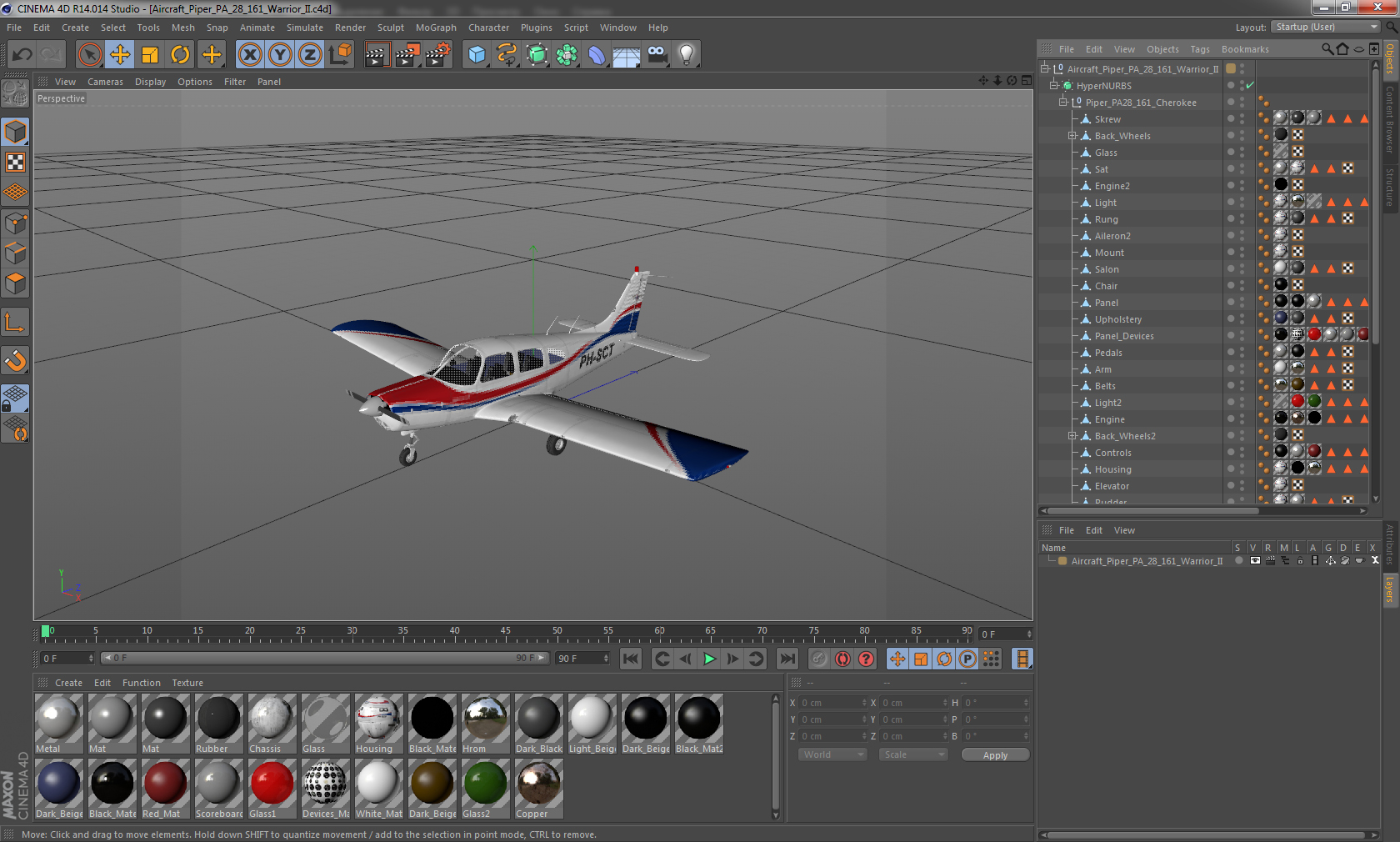1400x842 pixels.
Task: Select the Live Selection tool
Action: pyautogui.click(x=90, y=55)
